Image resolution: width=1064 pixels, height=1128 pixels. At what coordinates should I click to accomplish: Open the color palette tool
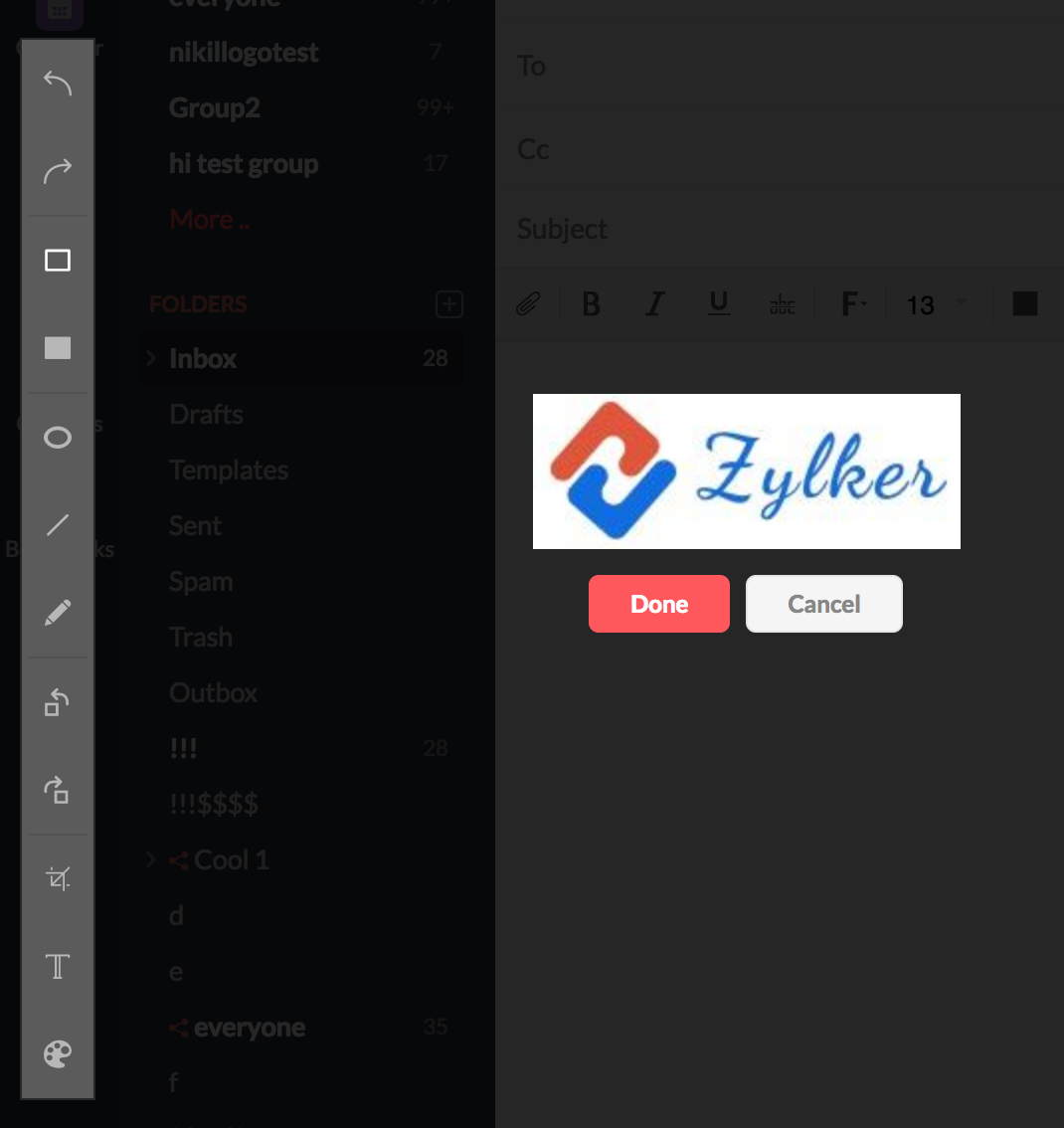point(58,1054)
